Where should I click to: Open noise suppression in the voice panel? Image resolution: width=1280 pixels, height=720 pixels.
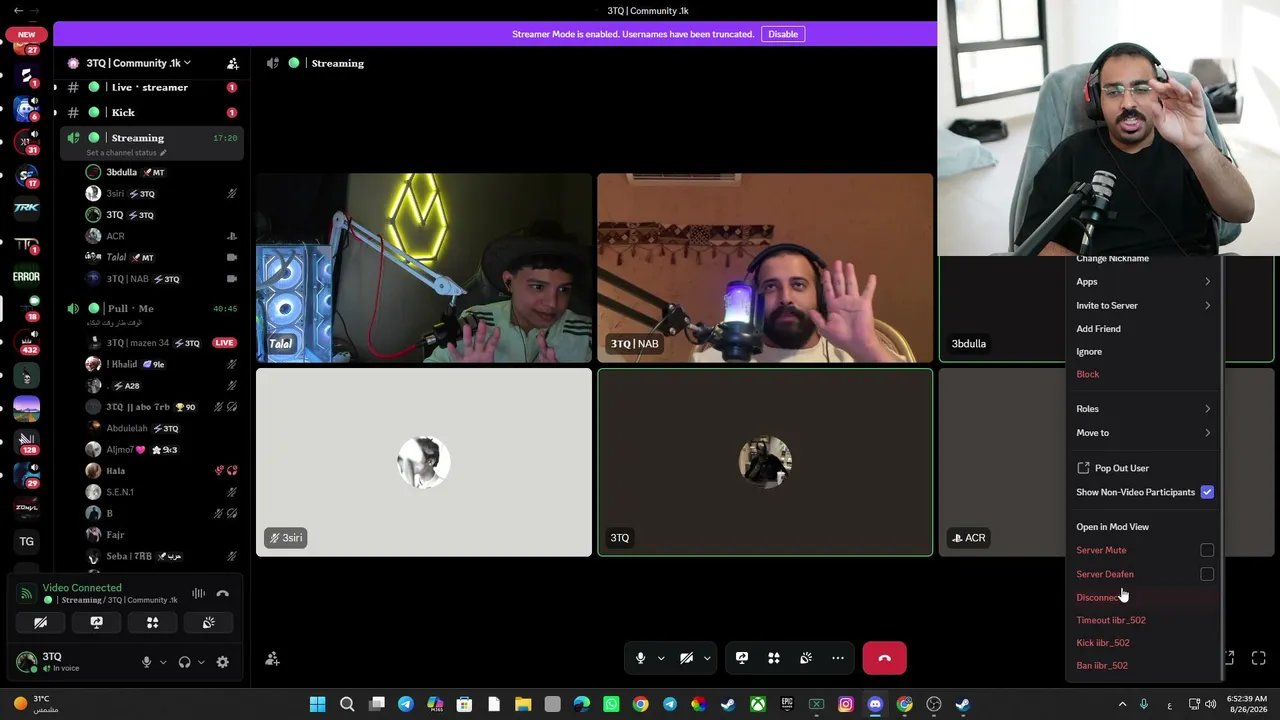click(198, 594)
